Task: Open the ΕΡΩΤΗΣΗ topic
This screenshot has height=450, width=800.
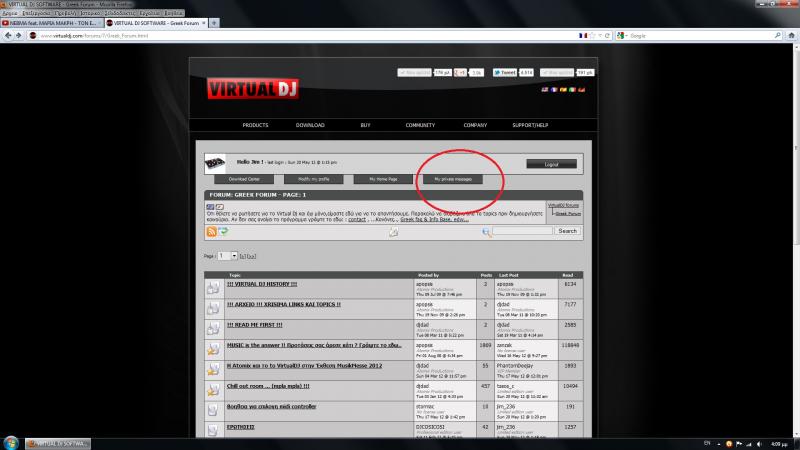Action: coord(240,427)
